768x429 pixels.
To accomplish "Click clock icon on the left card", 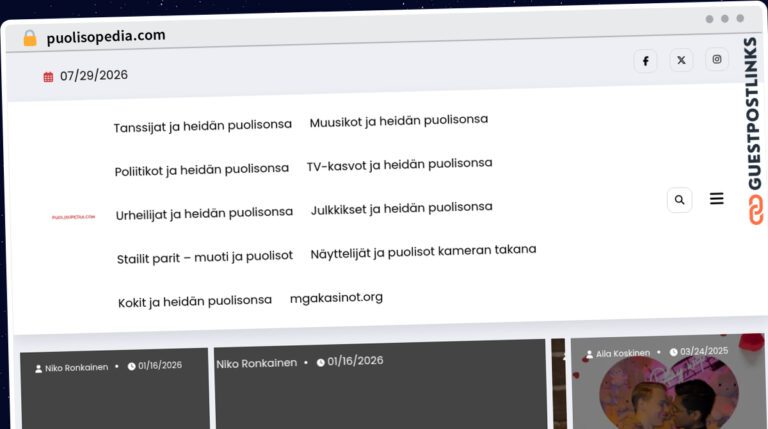I will click(131, 366).
